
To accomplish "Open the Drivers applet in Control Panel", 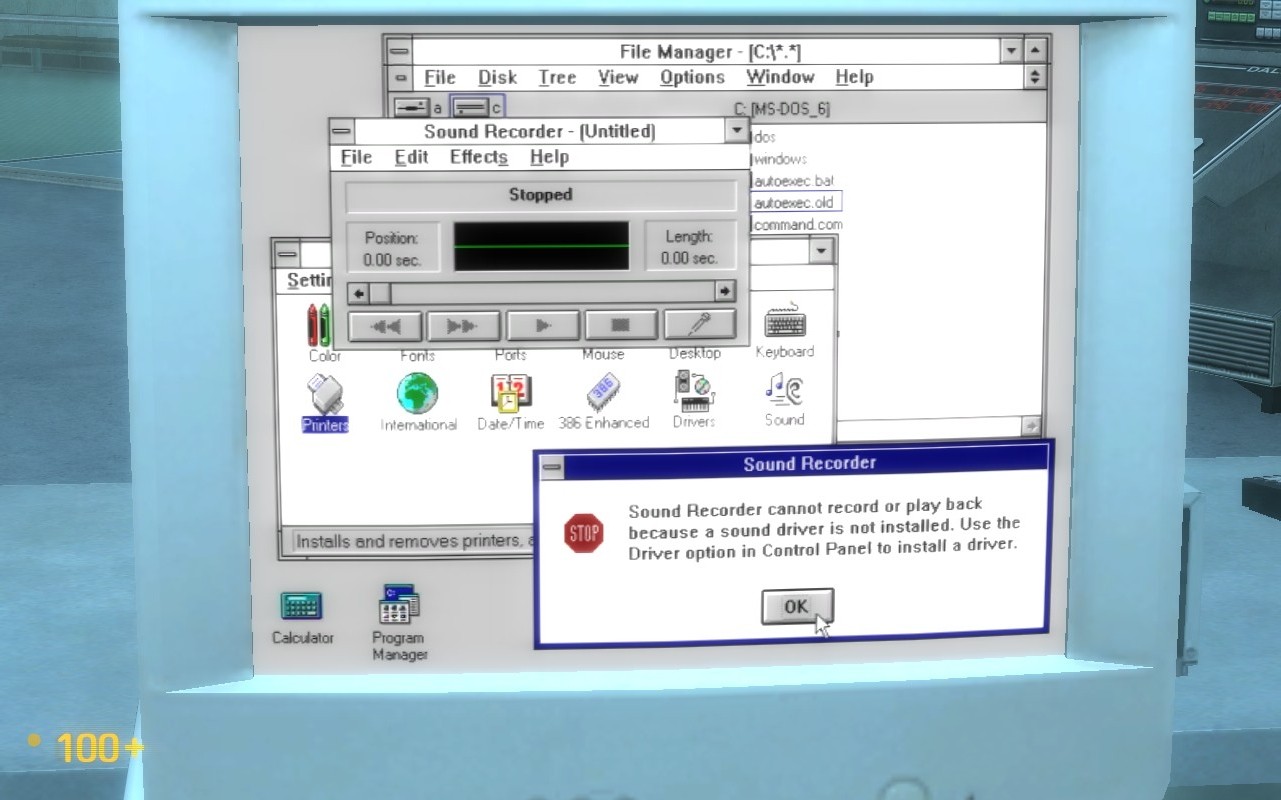I will (692, 392).
